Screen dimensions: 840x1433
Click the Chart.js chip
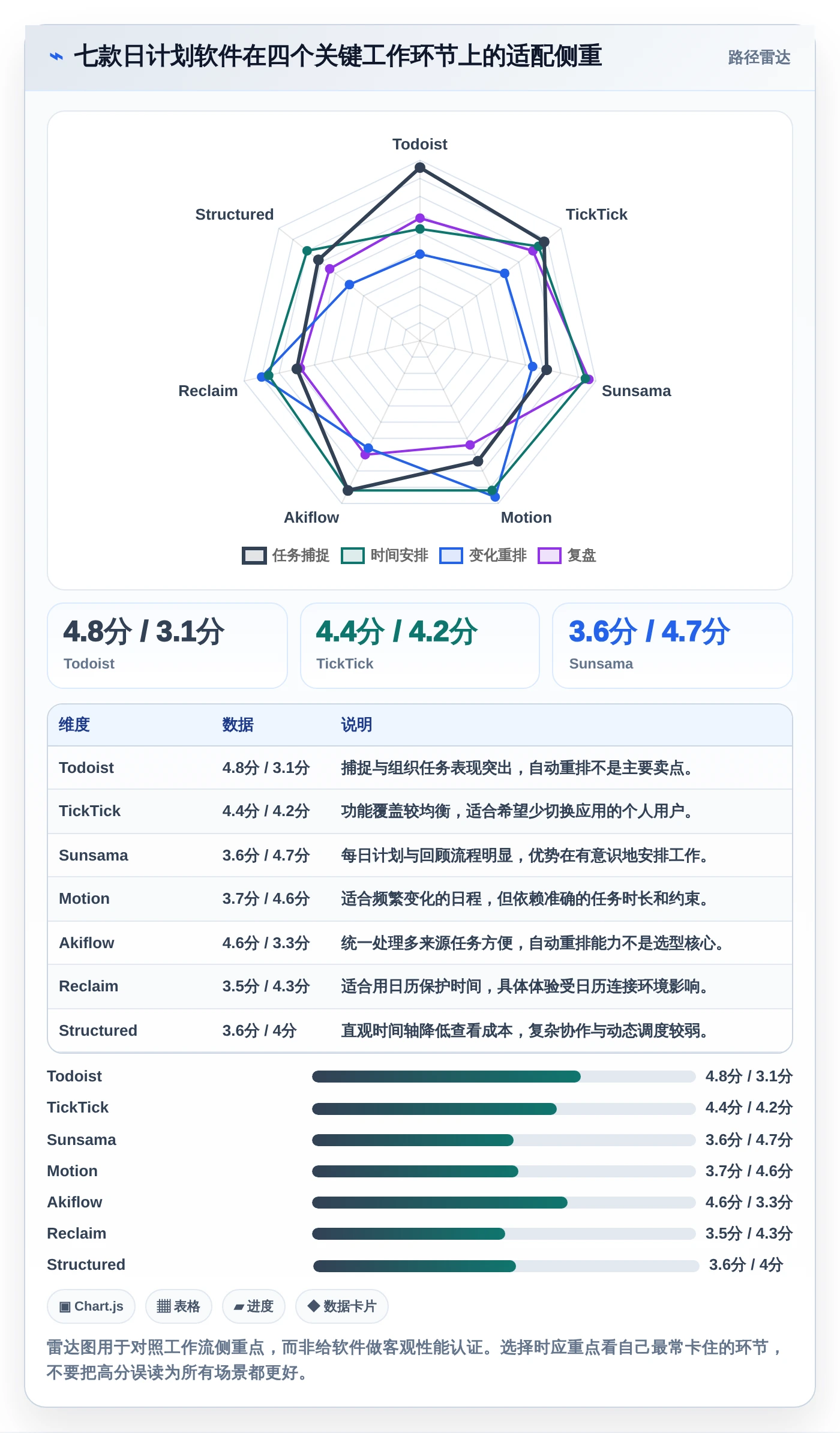tap(91, 1306)
